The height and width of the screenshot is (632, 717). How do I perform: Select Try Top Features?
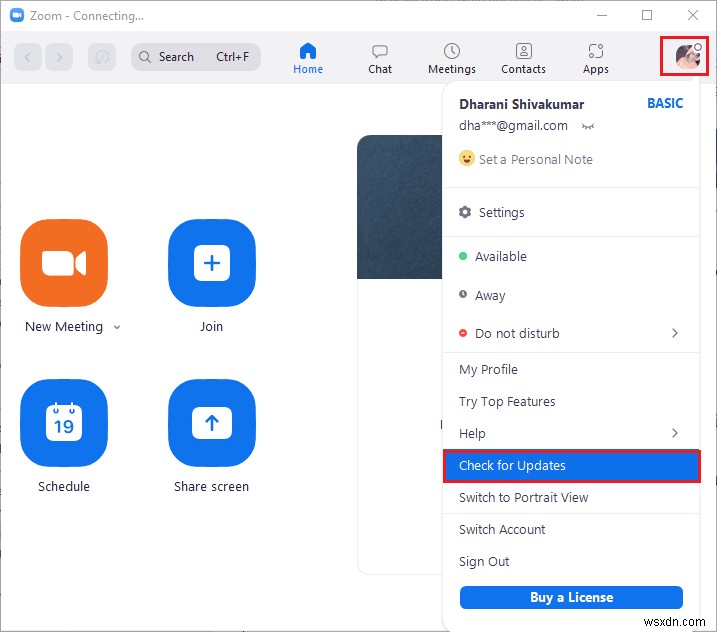point(572,402)
